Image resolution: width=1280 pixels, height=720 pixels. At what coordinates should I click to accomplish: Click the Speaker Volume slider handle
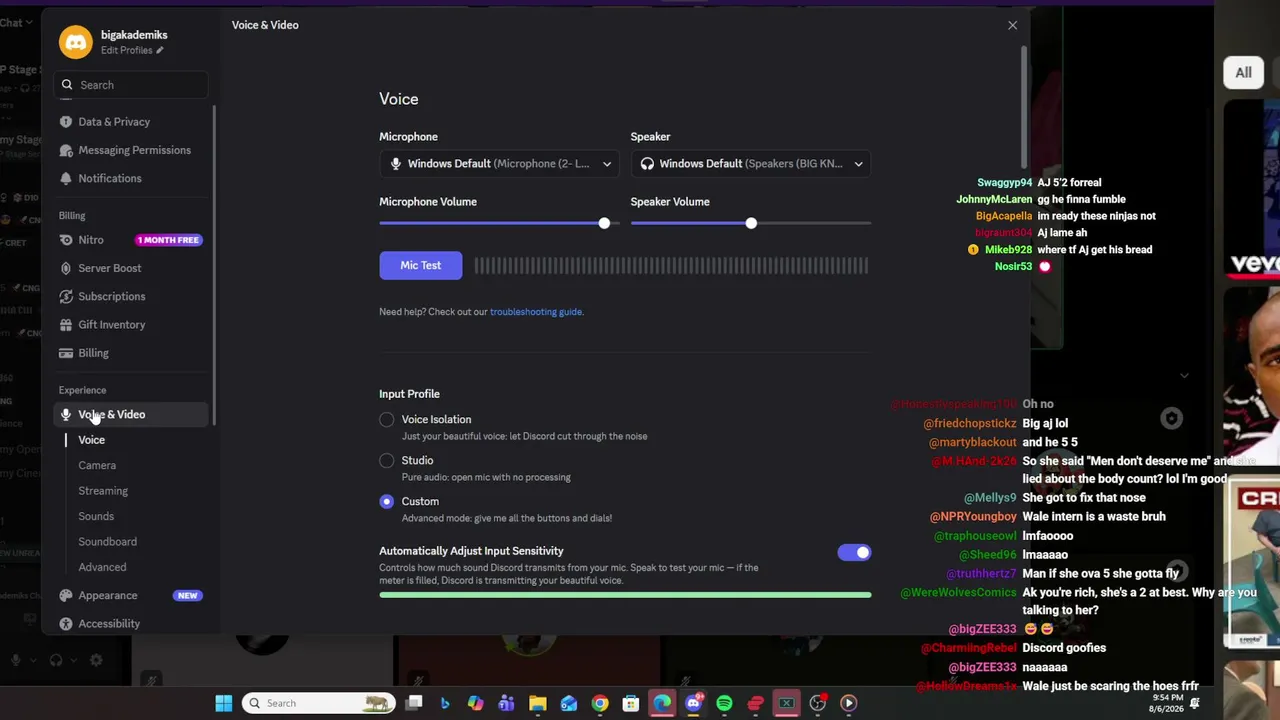751,223
